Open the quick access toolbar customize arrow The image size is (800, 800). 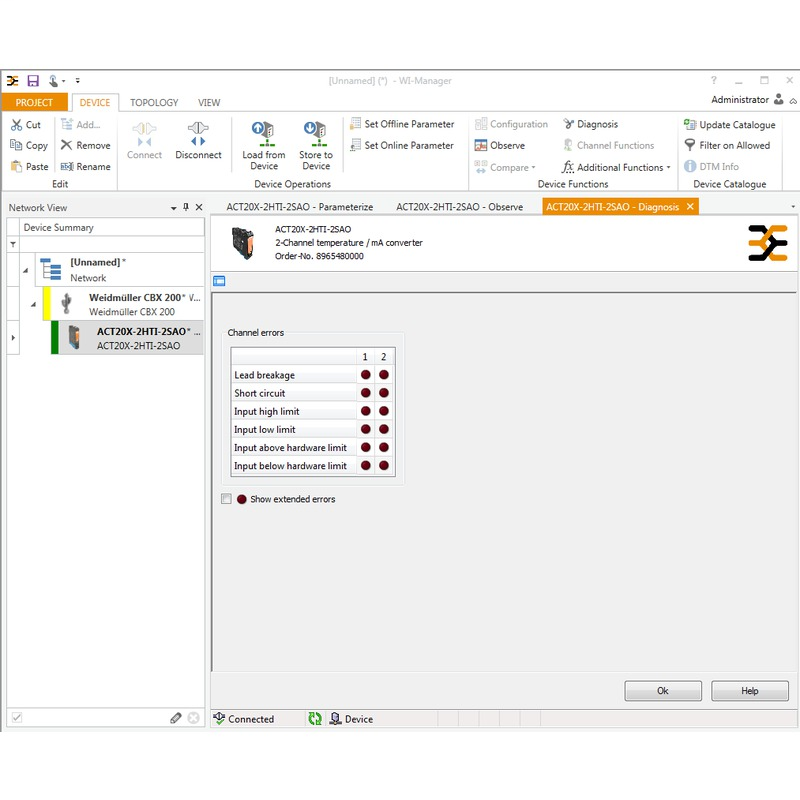pyautogui.click(x=78, y=81)
